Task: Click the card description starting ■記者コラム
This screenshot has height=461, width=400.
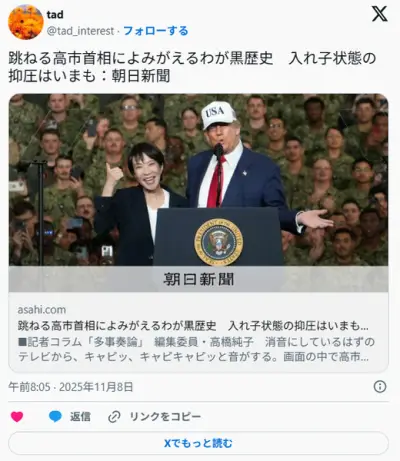Action: click(x=196, y=349)
